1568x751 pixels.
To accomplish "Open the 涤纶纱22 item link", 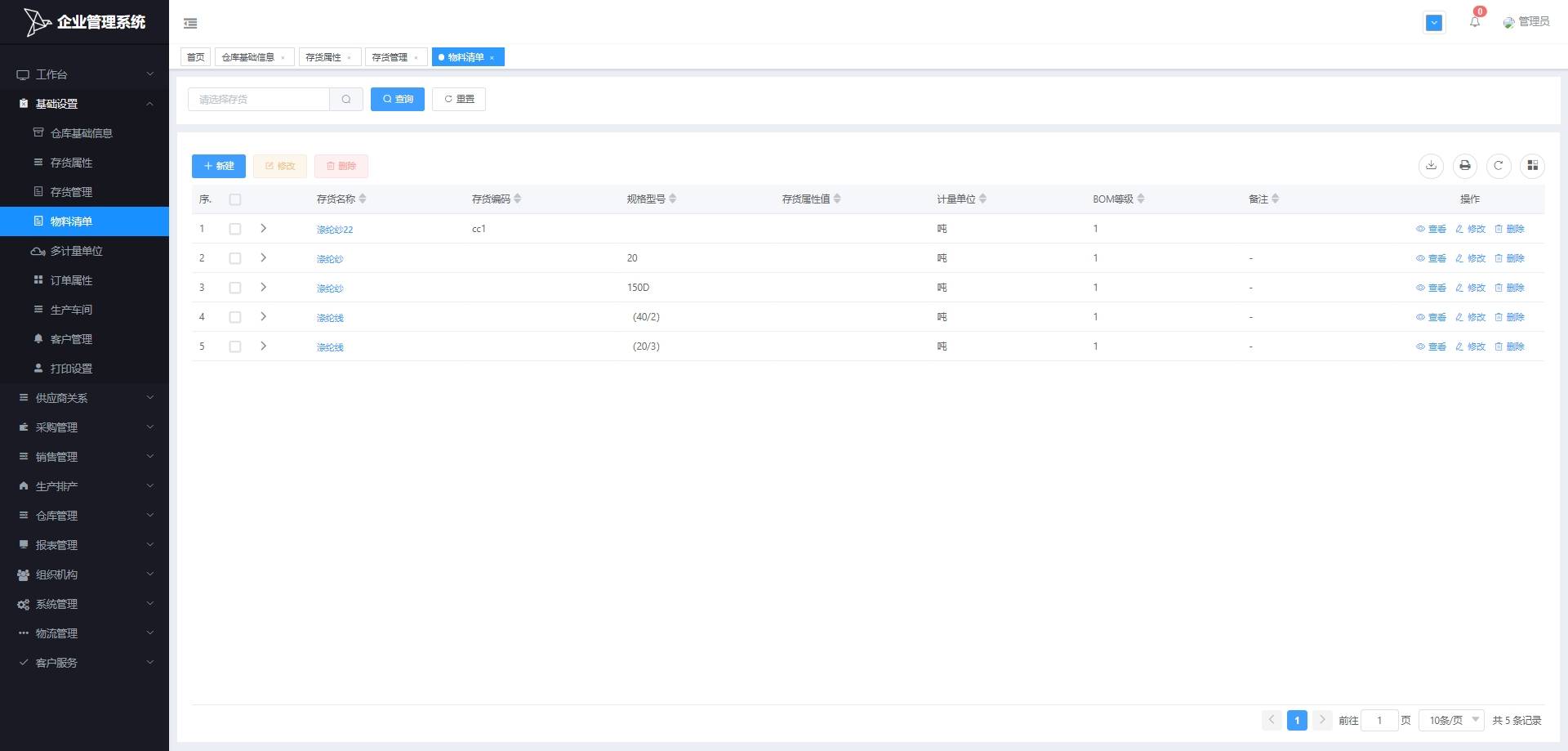I will coord(335,230).
